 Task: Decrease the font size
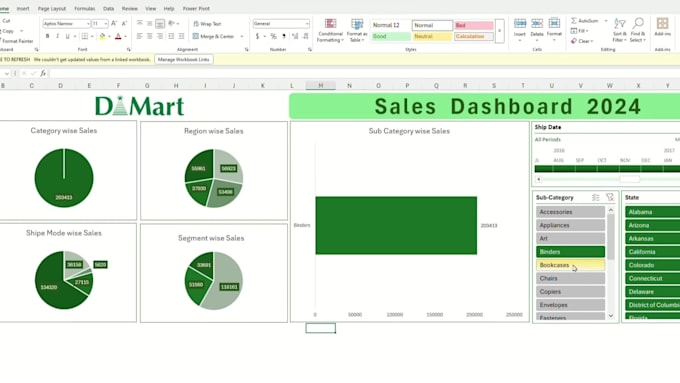coord(124,23)
